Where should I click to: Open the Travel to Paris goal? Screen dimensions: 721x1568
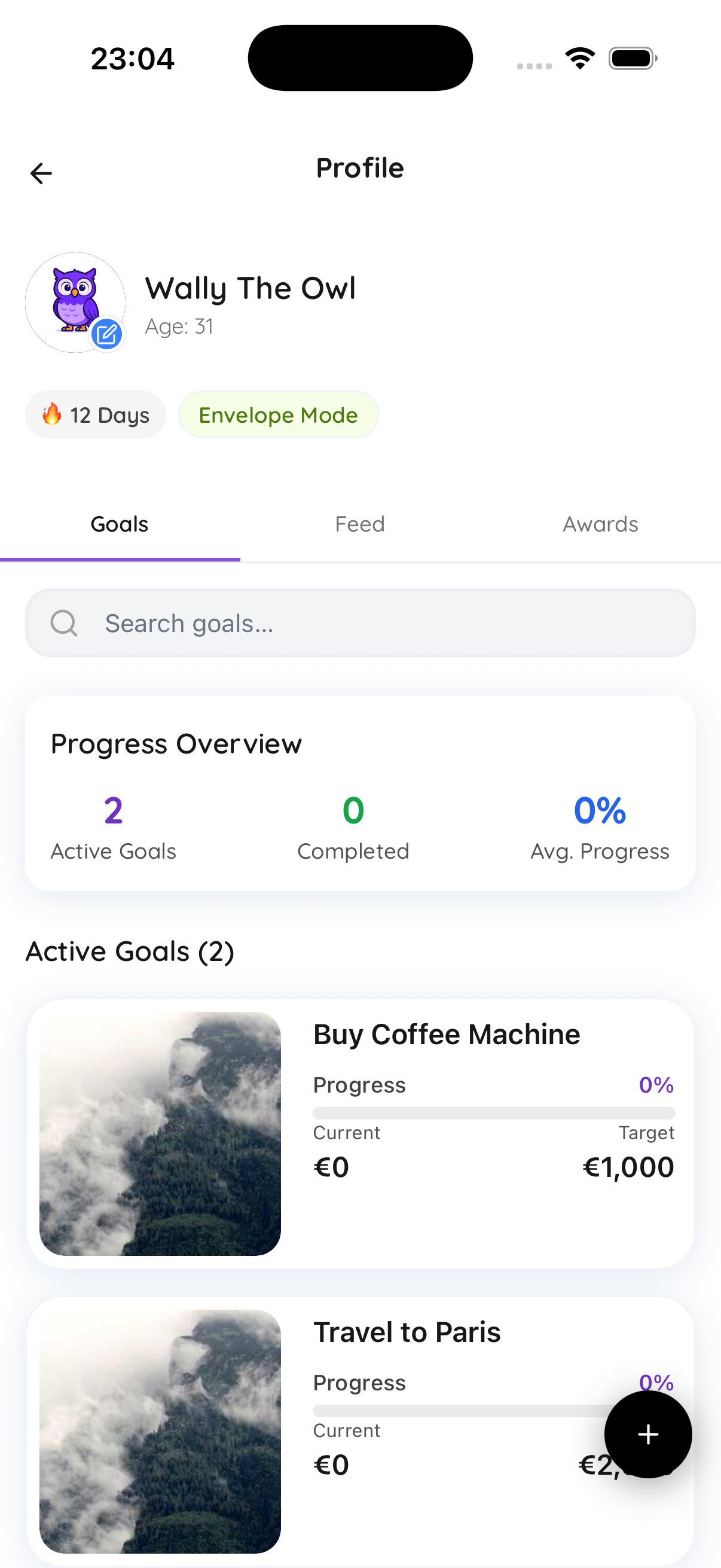click(407, 1332)
